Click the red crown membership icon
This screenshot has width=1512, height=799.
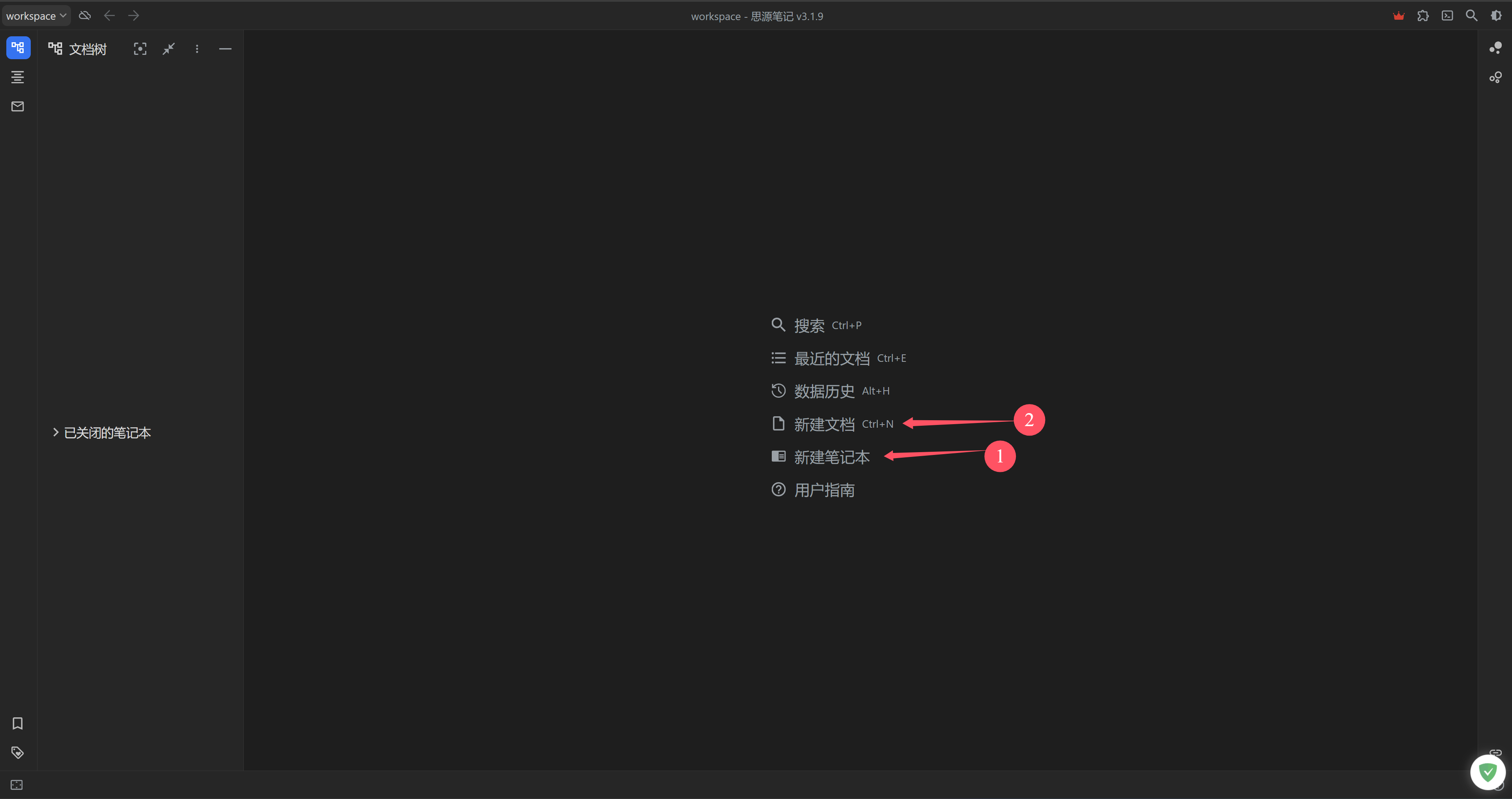(1399, 16)
